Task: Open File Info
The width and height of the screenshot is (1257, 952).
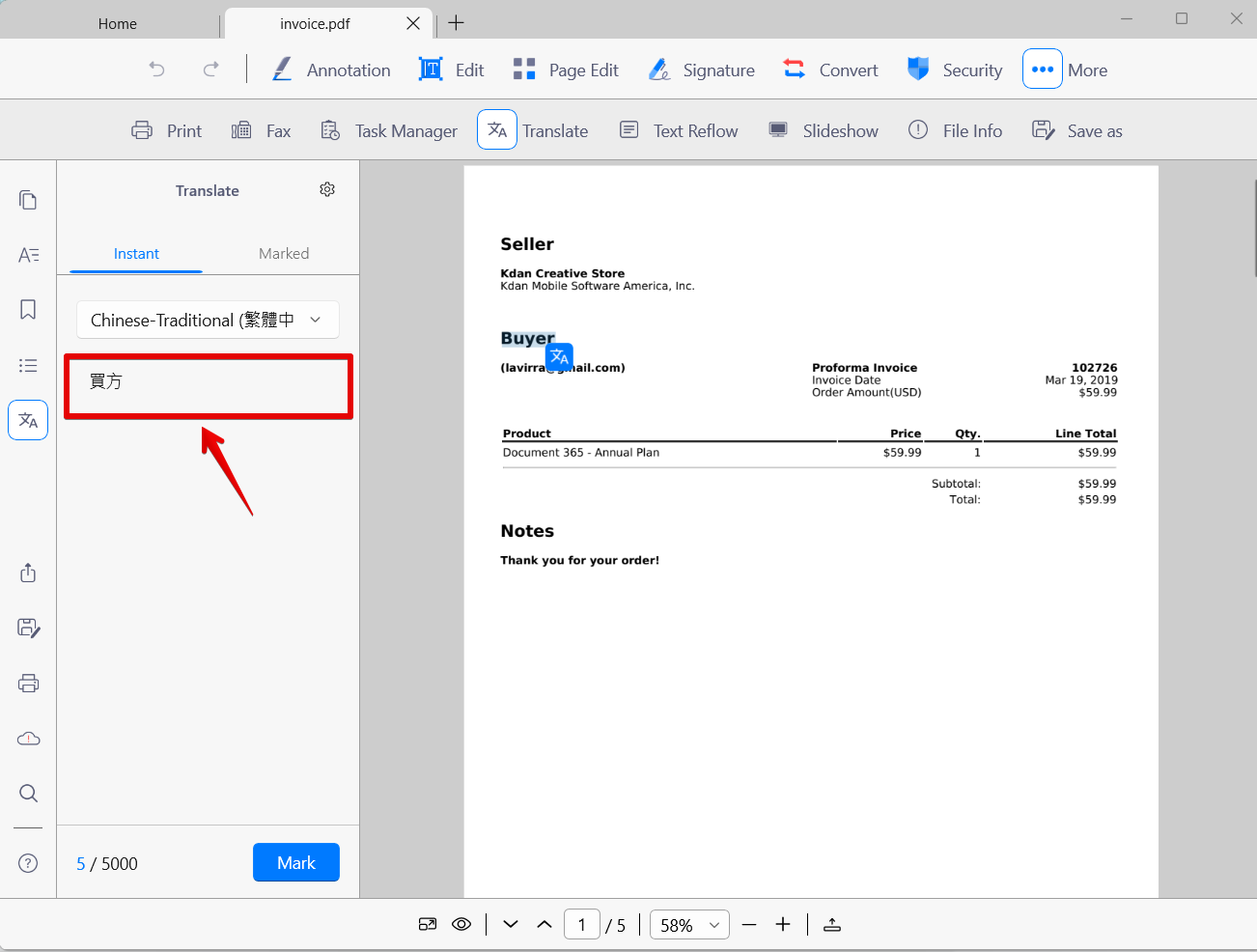Action: click(956, 130)
